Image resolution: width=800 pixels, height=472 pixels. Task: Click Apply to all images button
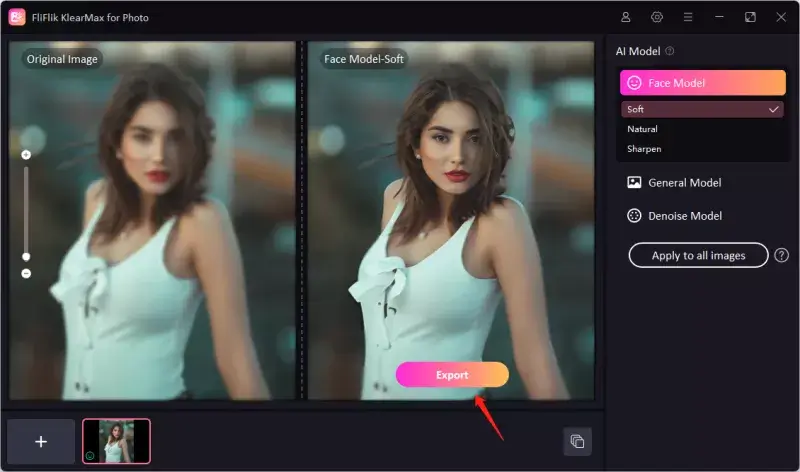(x=698, y=255)
